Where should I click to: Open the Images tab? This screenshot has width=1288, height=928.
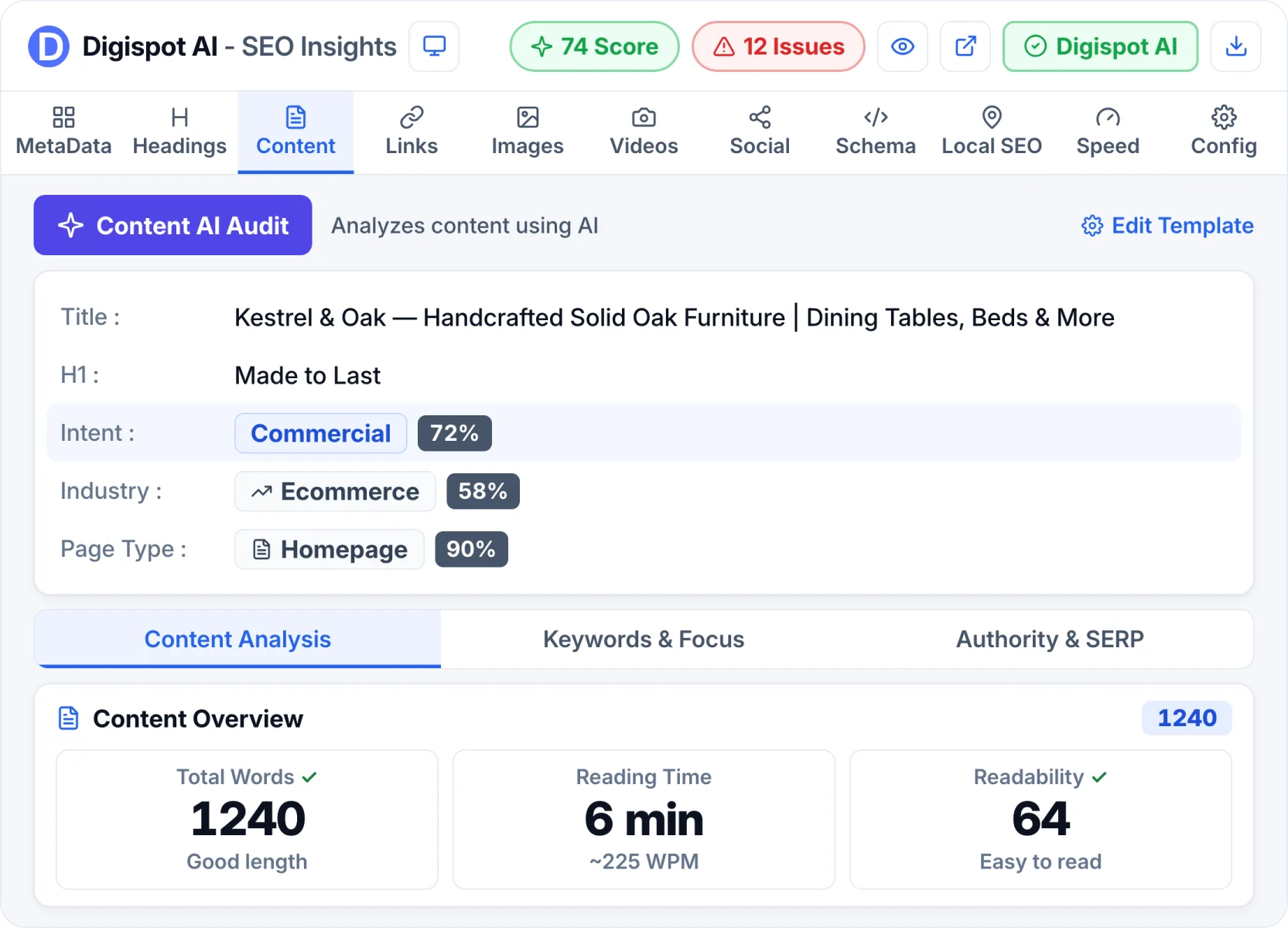(528, 132)
